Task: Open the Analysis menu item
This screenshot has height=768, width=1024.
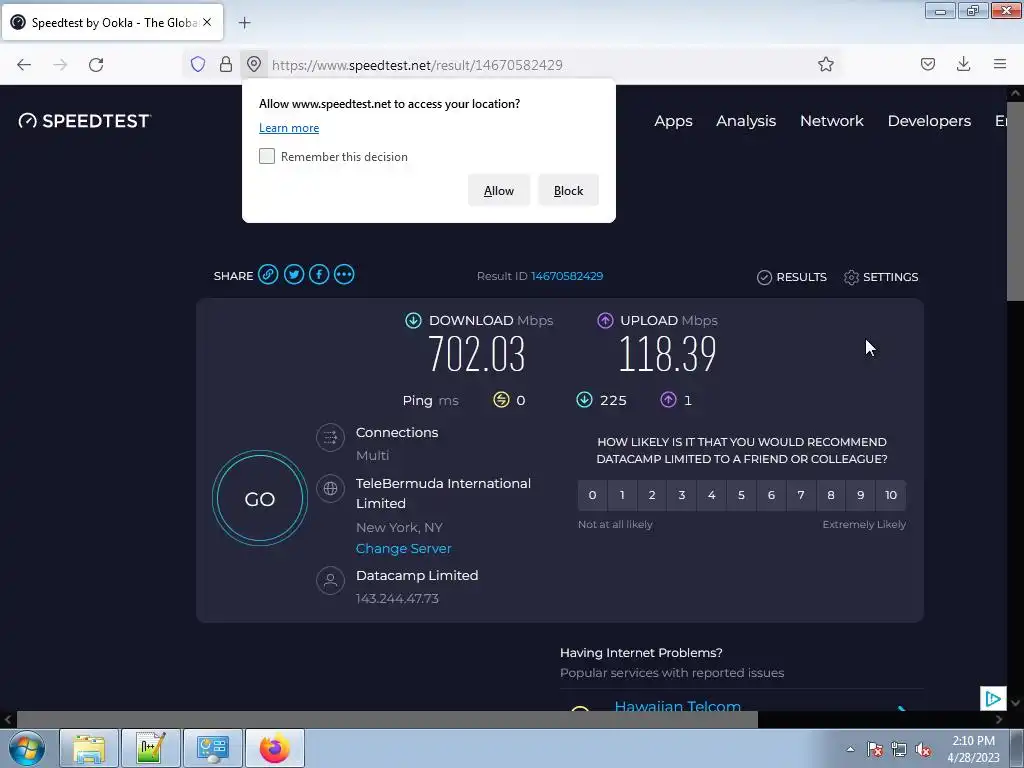Action: pos(746,121)
